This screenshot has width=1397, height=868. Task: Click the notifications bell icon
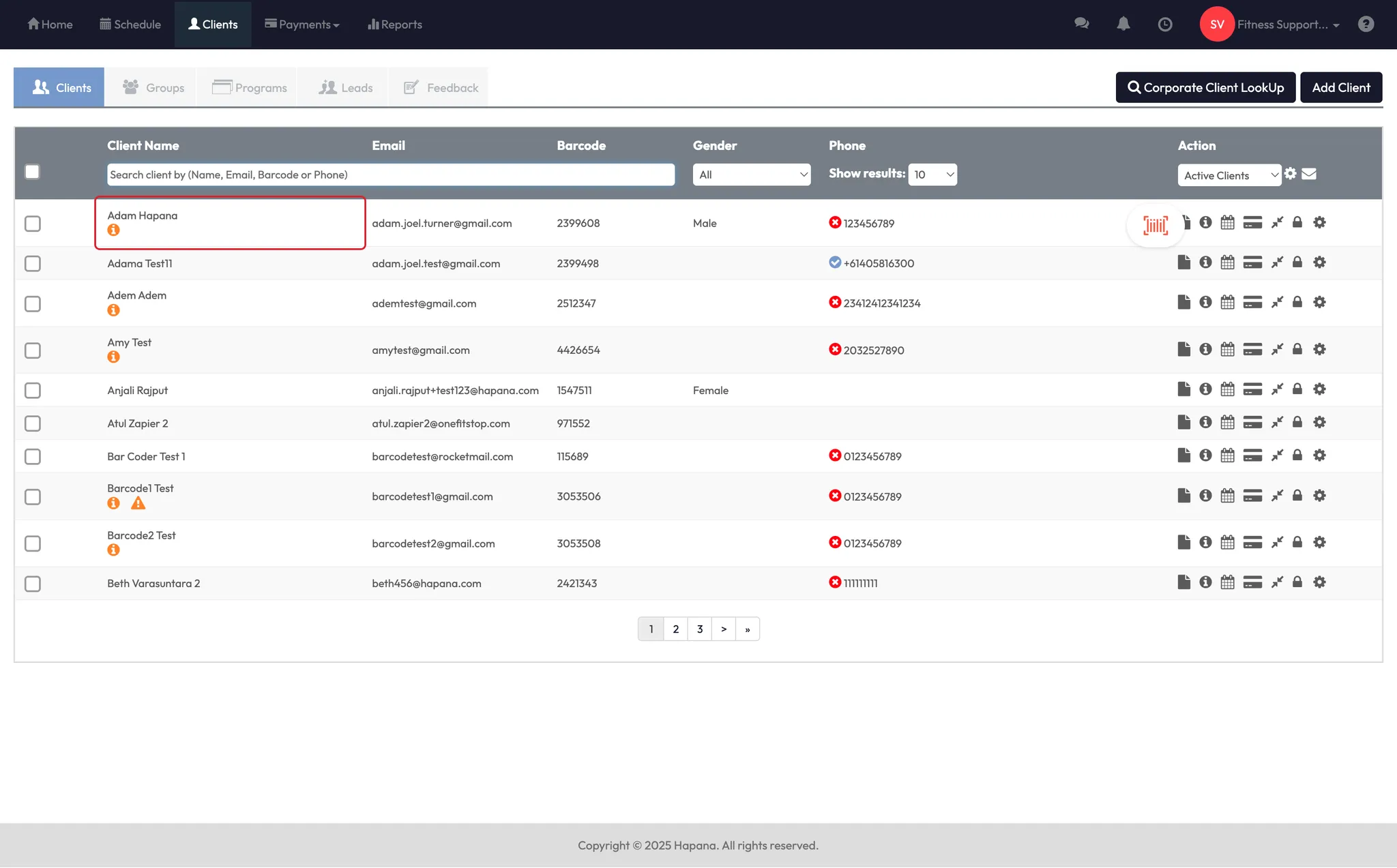(x=1123, y=24)
